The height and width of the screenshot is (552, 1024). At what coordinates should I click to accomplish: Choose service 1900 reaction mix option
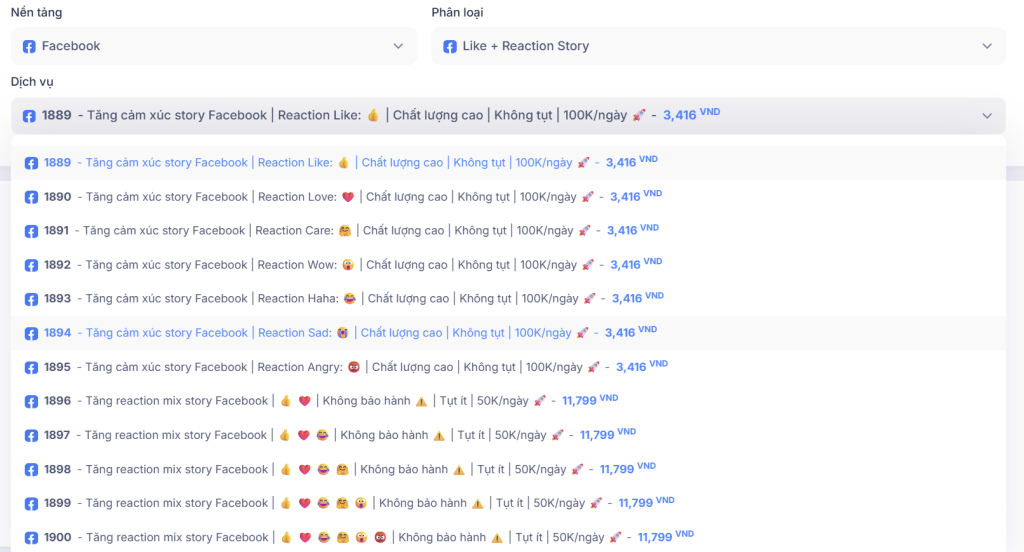[300, 537]
